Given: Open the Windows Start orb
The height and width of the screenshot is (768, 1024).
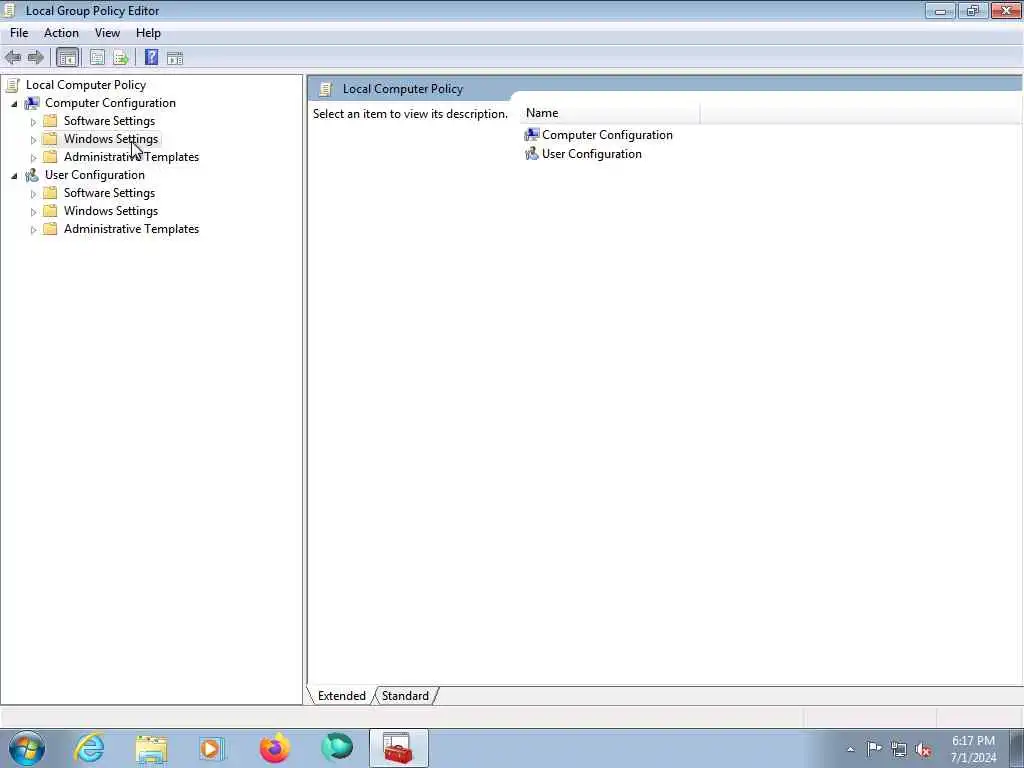Looking at the screenshot, I should pyautogui.click(x=27, y=748).
